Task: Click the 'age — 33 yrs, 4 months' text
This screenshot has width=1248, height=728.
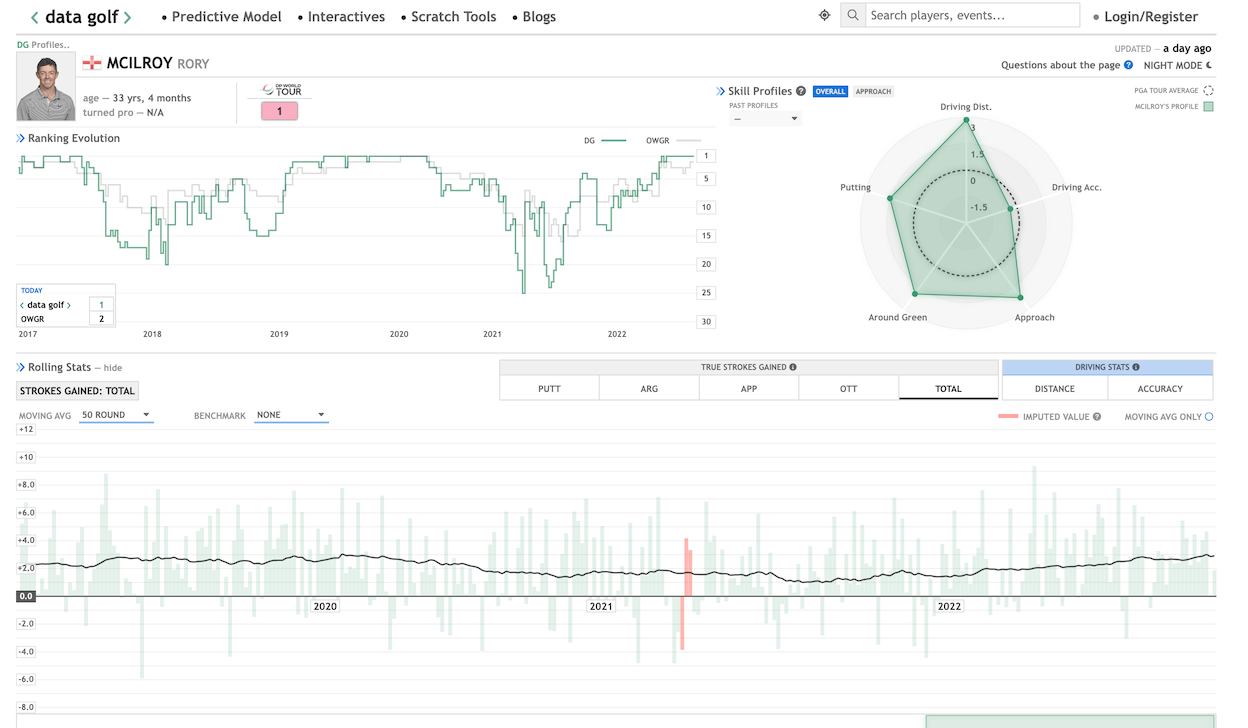Action: pyautogui.click(x=137, y=98)
